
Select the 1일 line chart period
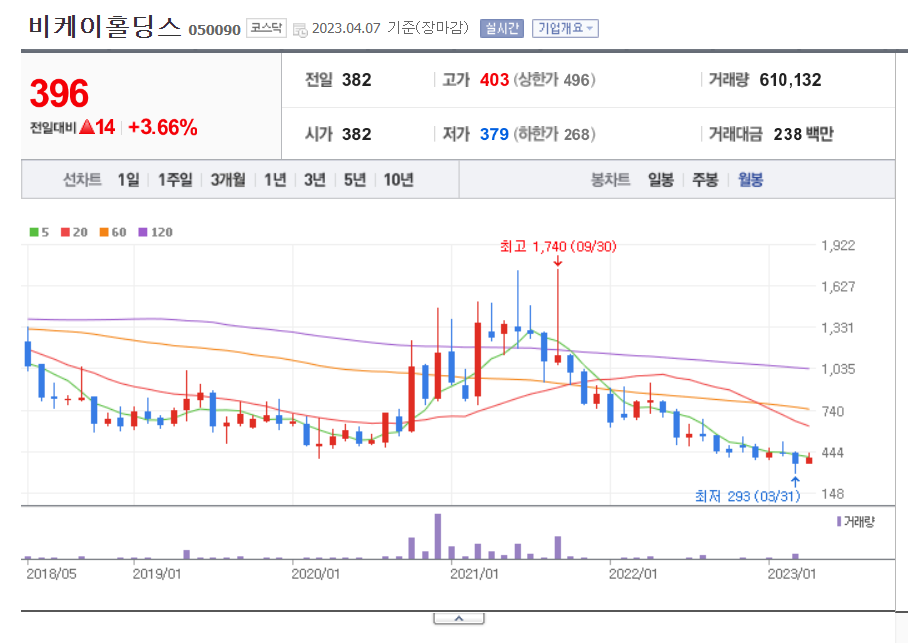click(129, 180)
